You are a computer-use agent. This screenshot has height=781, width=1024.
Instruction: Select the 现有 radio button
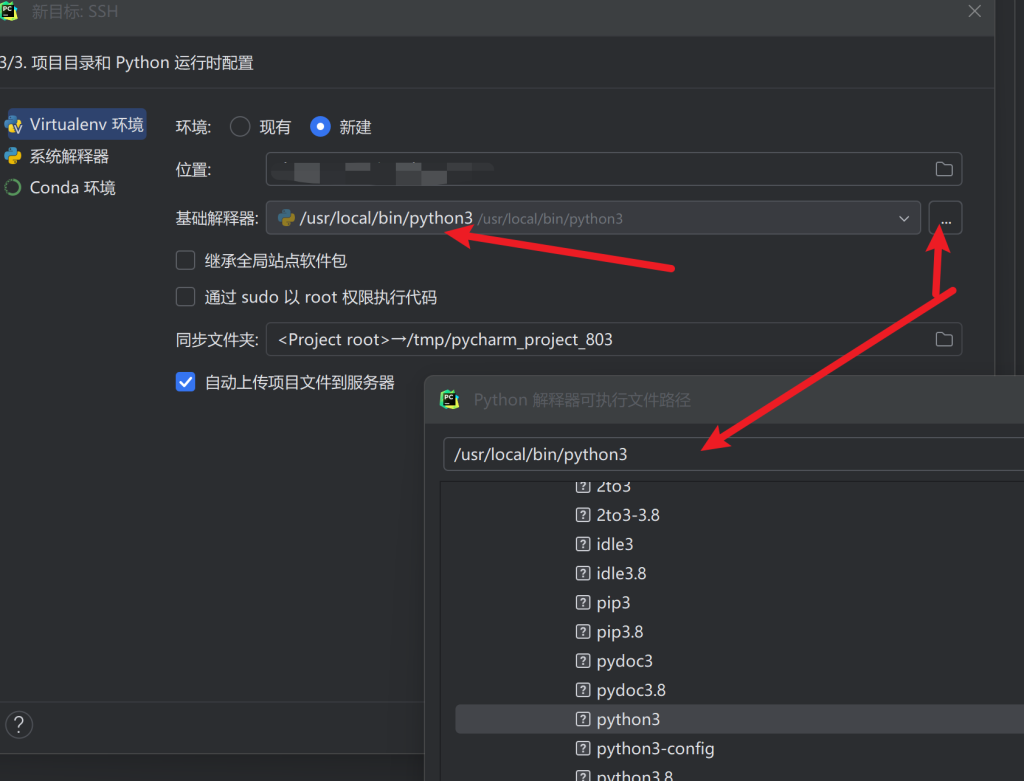[x=240, y=127]
